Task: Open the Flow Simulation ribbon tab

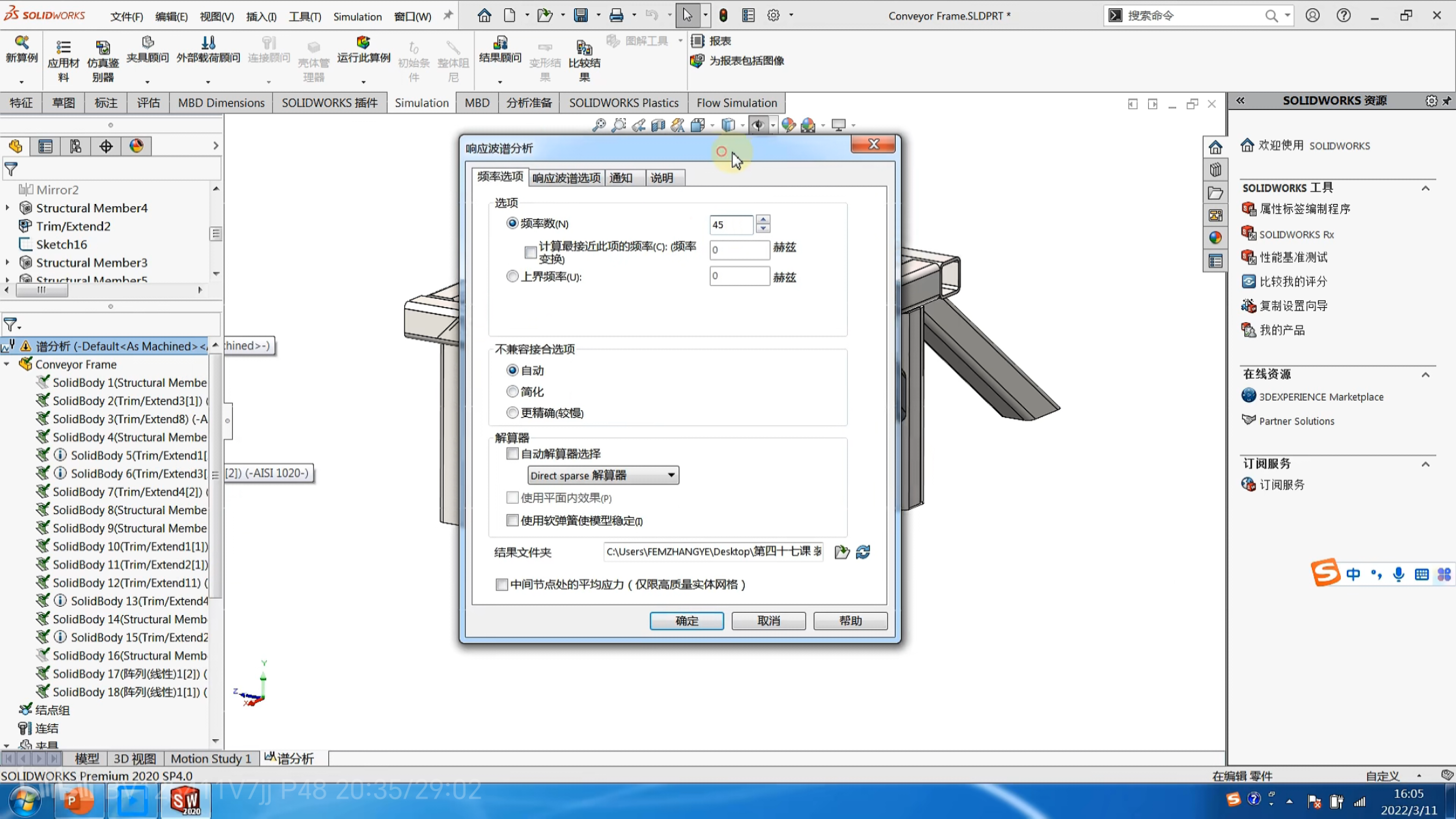Action: pos(737,103)
